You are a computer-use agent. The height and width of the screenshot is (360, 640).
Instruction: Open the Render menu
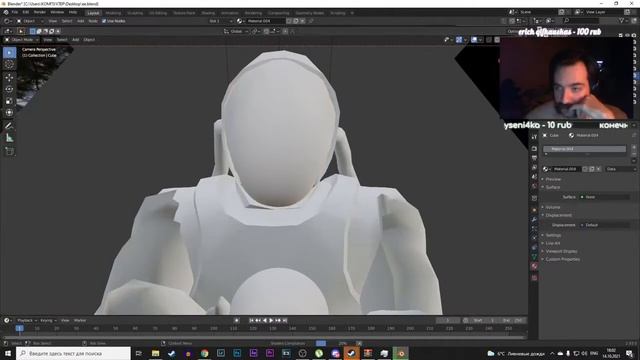pyautogui.click(x=40, y=12)
